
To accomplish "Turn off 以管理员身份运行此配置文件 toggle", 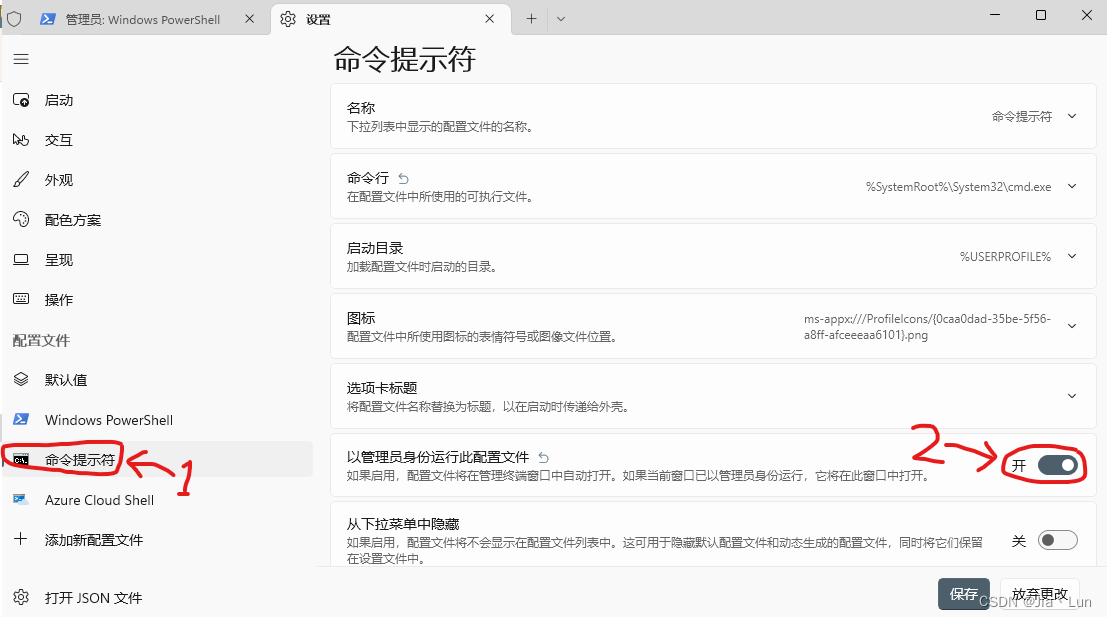I will pos(1058,465).
